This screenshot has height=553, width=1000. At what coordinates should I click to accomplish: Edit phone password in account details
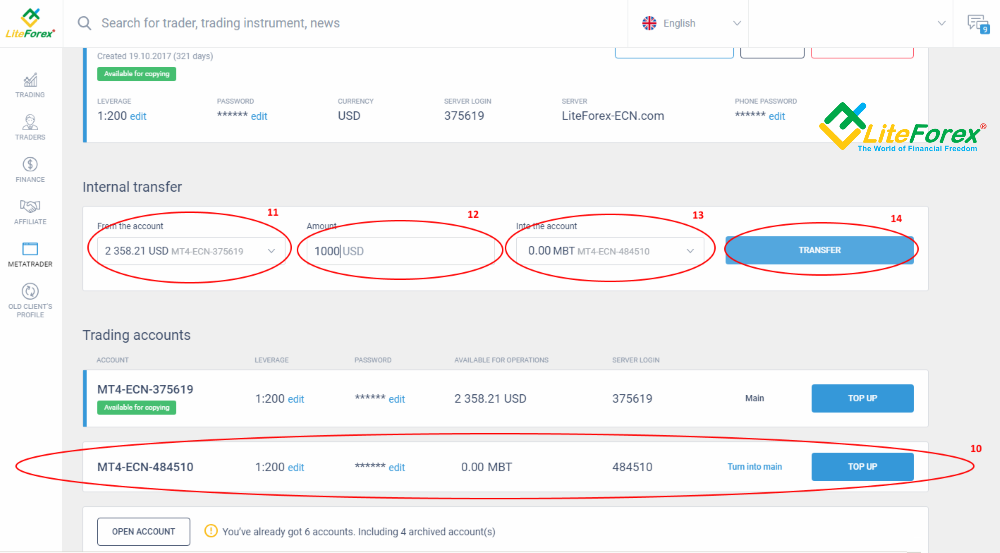pos(777,116)
